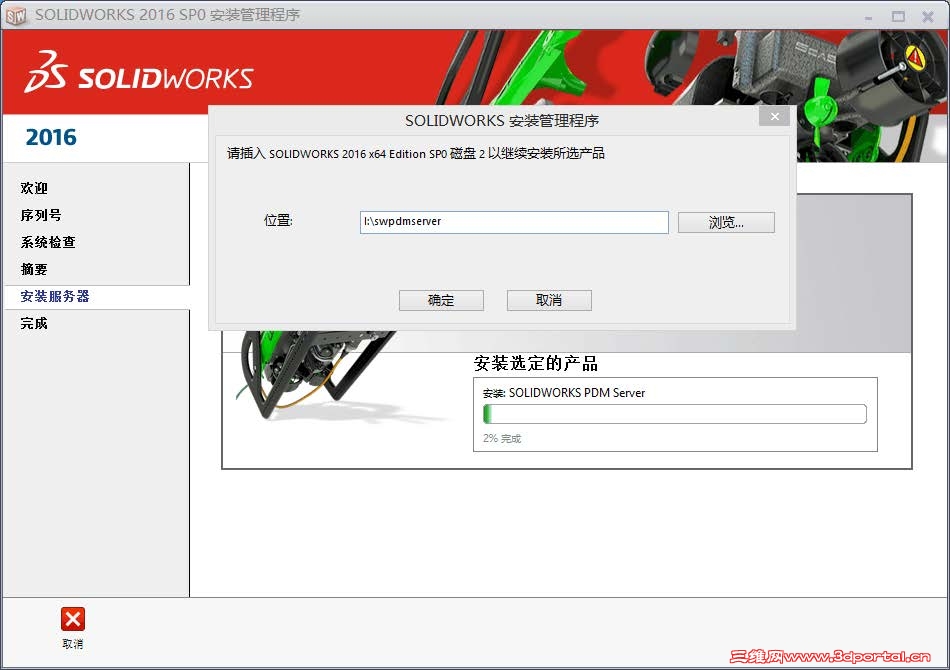The height and width of the screenshot is (670, 950).
Task: Maximize the installer main window
Action: (x=898, y=17)
